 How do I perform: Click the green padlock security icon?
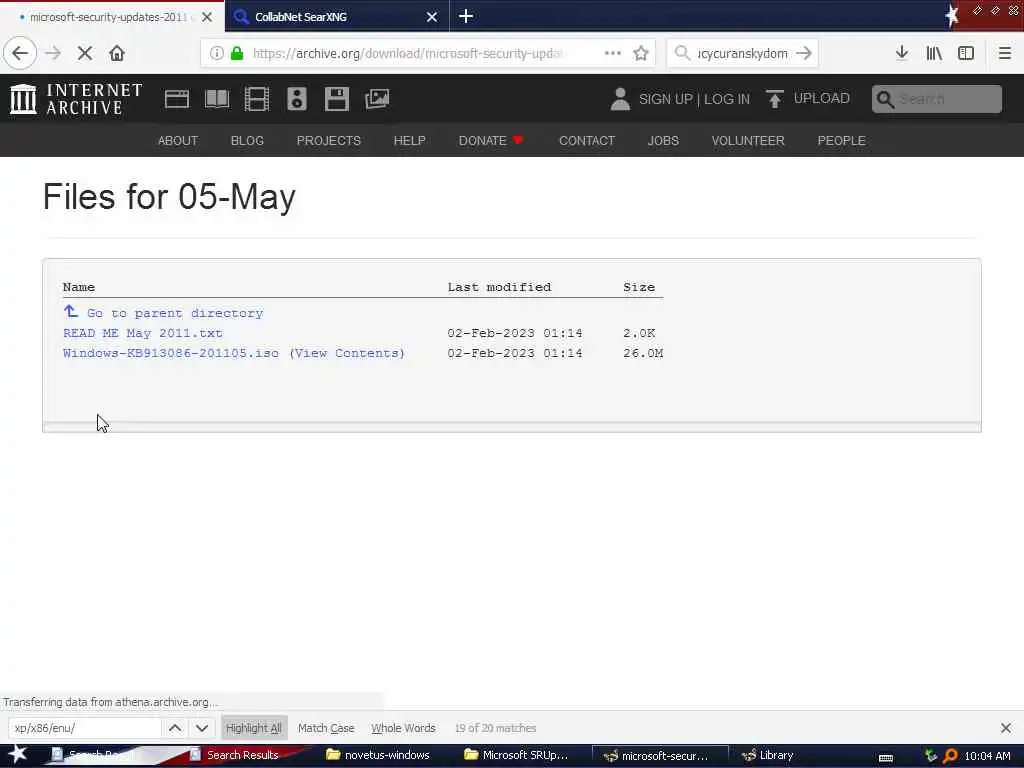coord(237,53)
